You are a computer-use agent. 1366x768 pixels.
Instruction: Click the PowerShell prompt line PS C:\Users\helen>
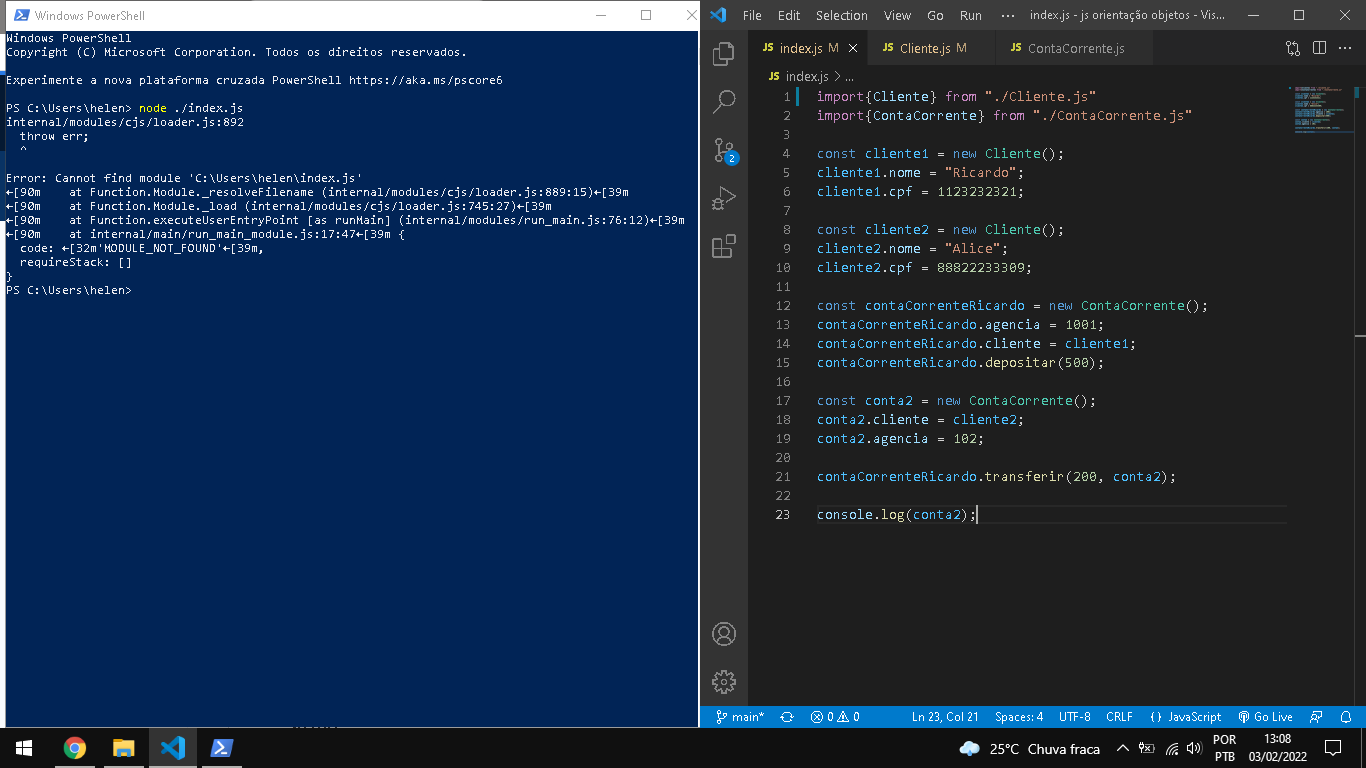69,290
